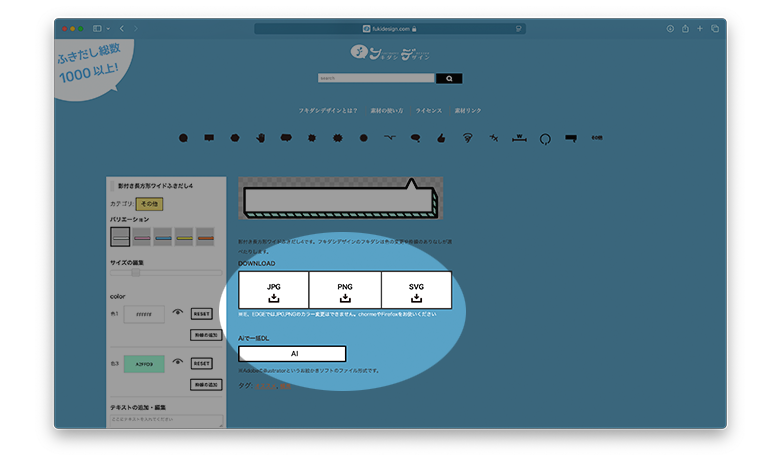Go forward with Safari's forward arrow
This screenshot has height=455, width=780.
point(135,28)
